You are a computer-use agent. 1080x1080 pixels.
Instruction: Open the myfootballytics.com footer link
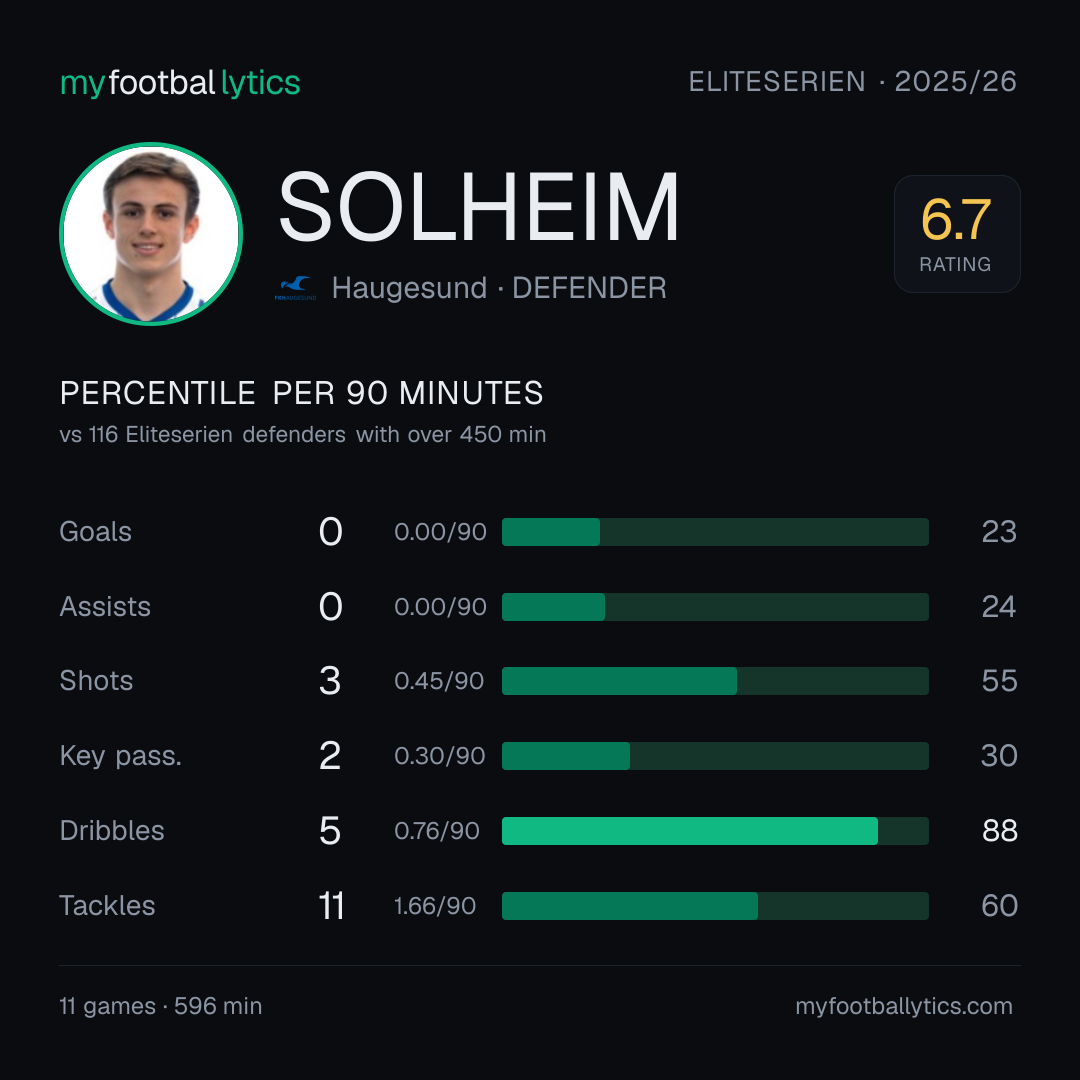(904, 1006)
